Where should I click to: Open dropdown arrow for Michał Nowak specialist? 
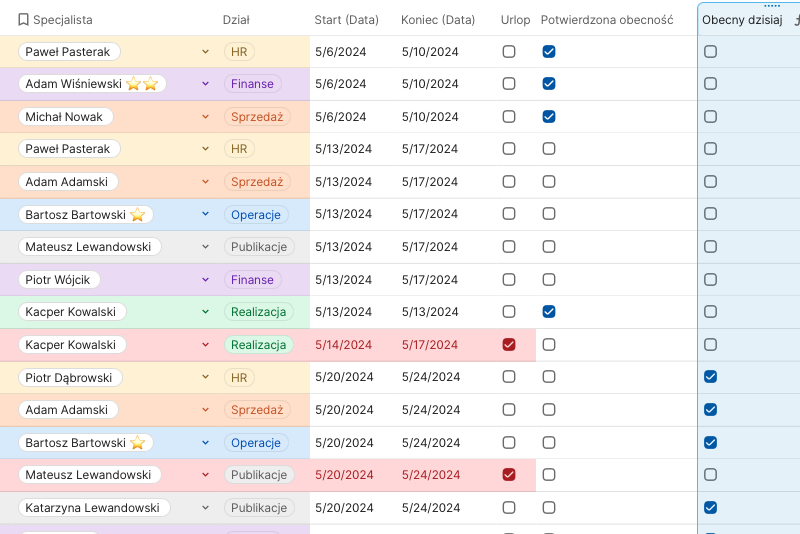[205, 117]
